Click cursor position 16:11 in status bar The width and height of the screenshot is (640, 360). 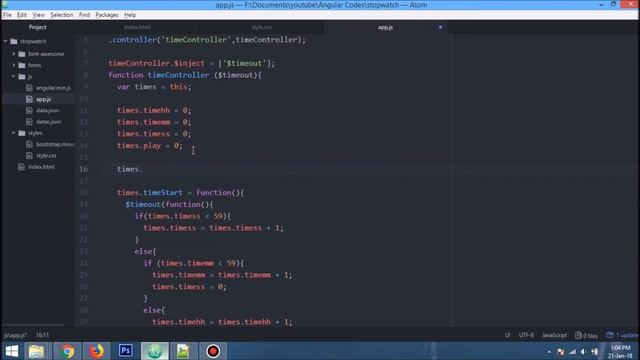(x=42, y=335)
